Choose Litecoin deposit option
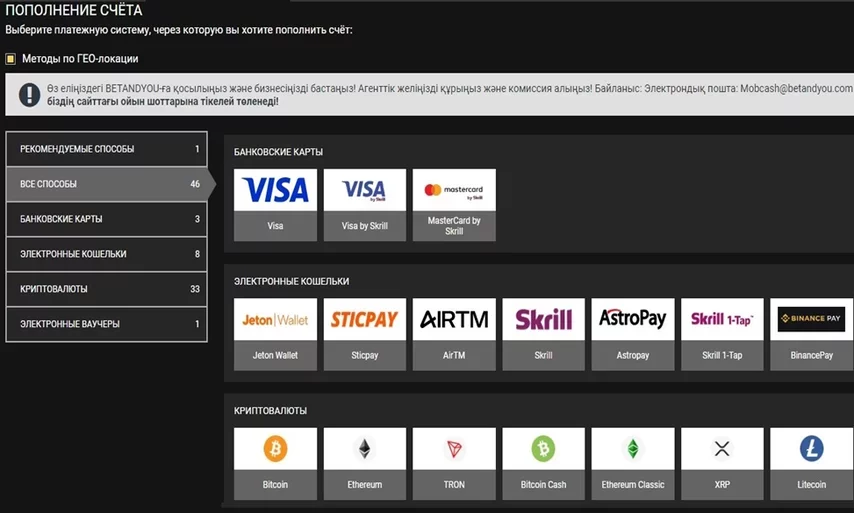 (812, 463)
